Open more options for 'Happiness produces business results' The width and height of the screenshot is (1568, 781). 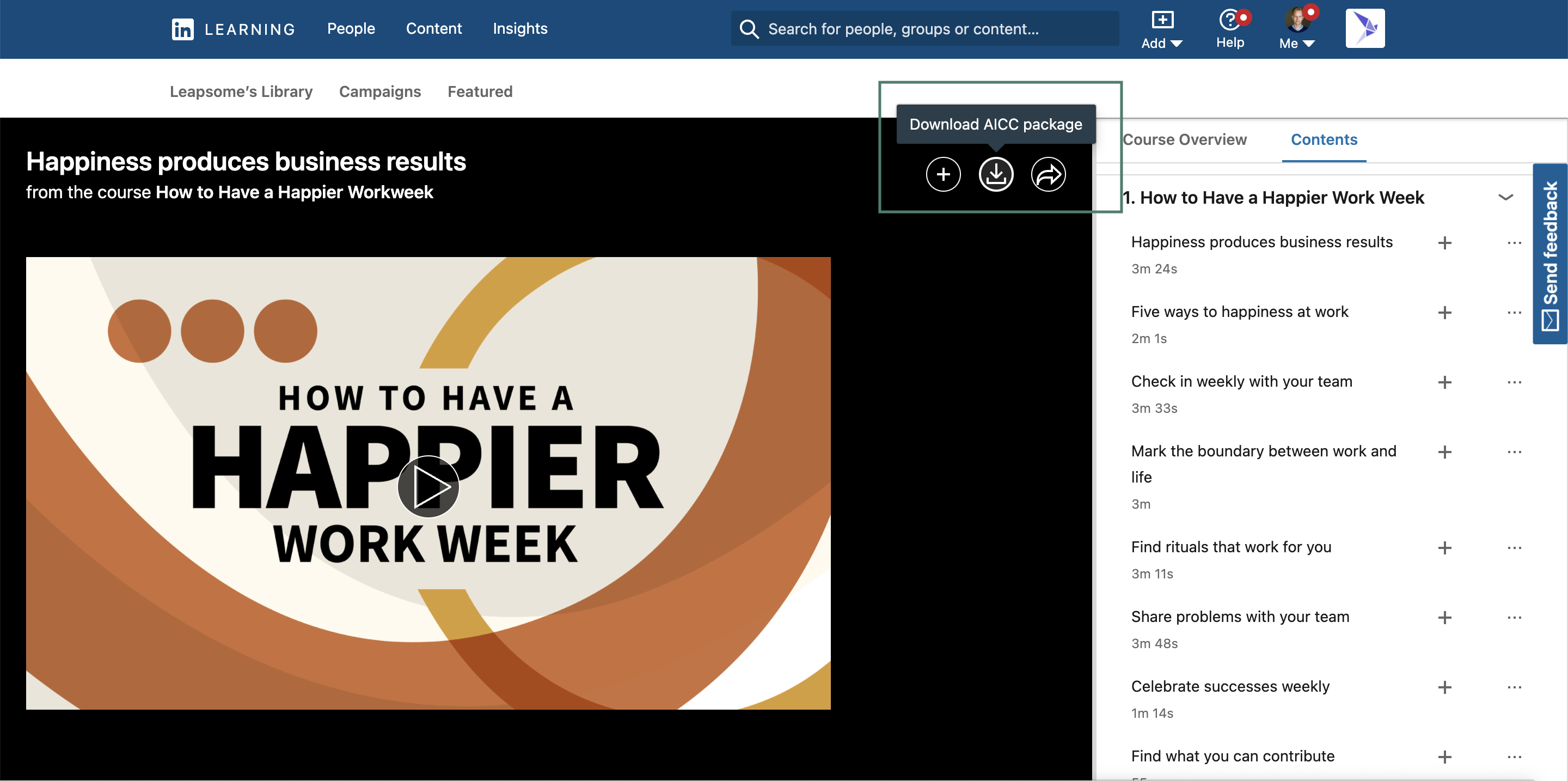coord(1514,243)
